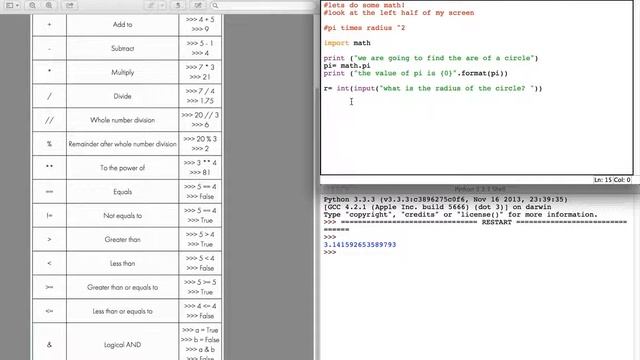Select the highlight pen tool icon
The height and width of the screenshot is (360, 640).
pyautogui.click(x=151, y=5)
